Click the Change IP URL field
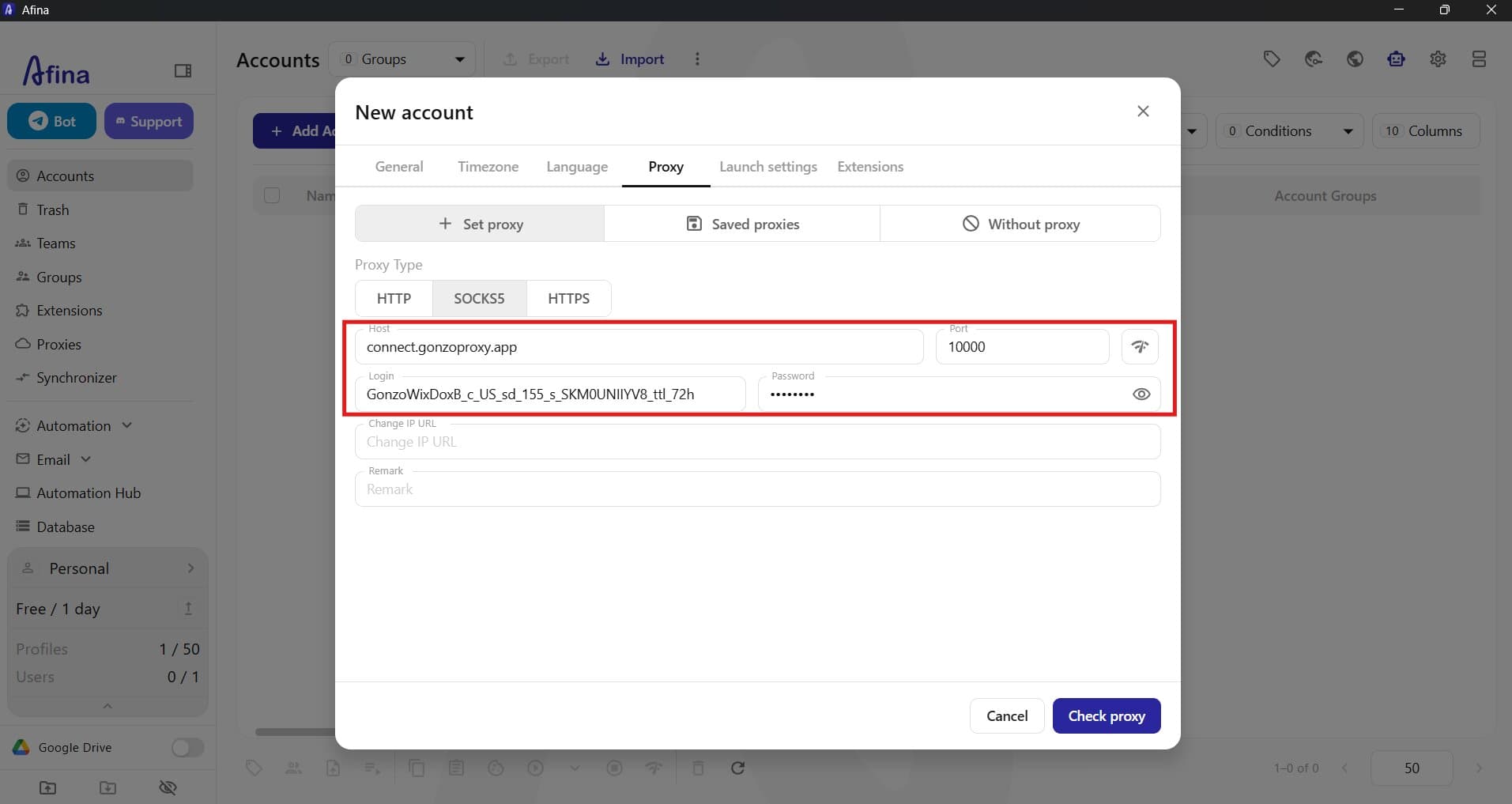 [757, 441]
